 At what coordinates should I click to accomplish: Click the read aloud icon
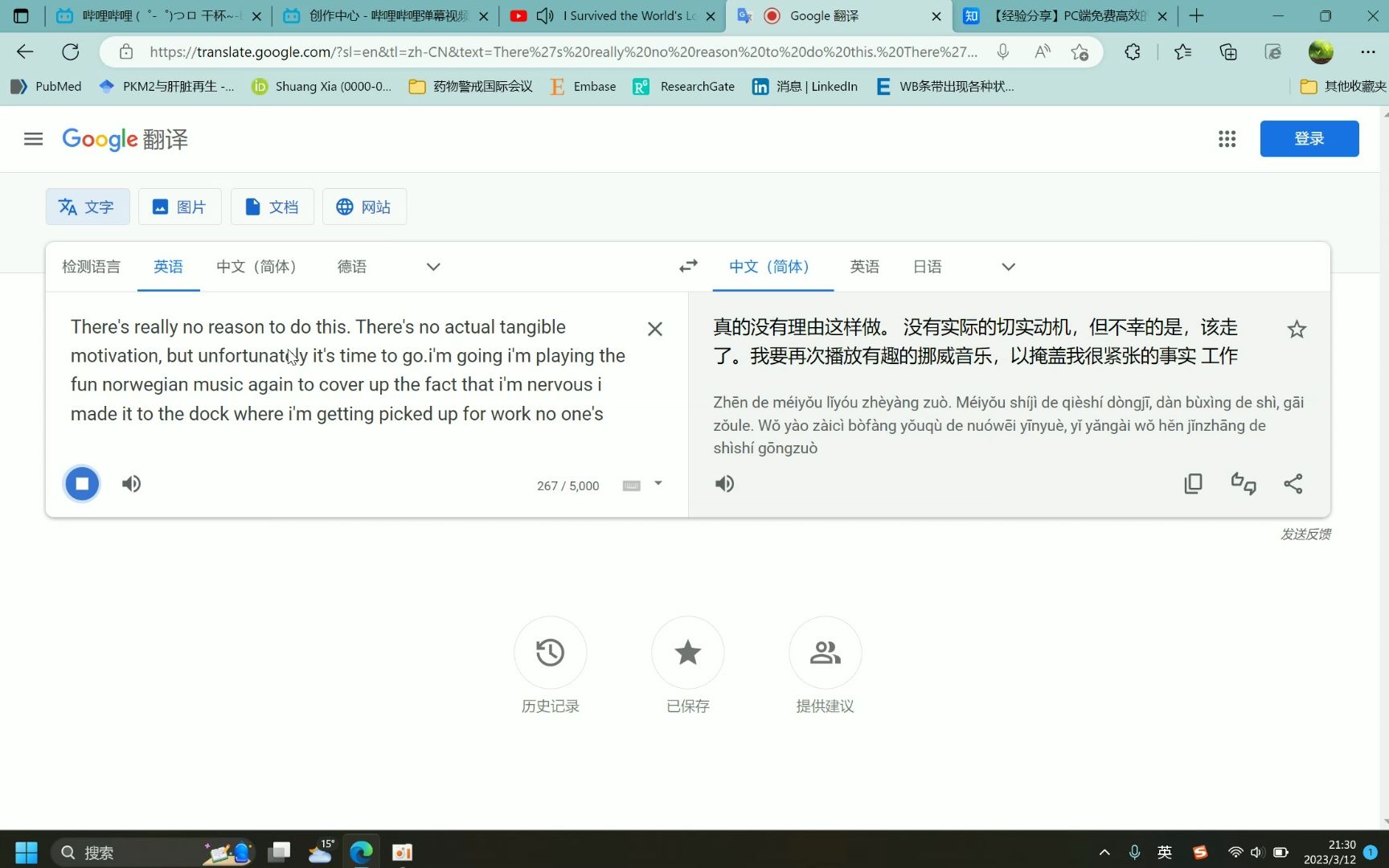tap(1043, 52)
